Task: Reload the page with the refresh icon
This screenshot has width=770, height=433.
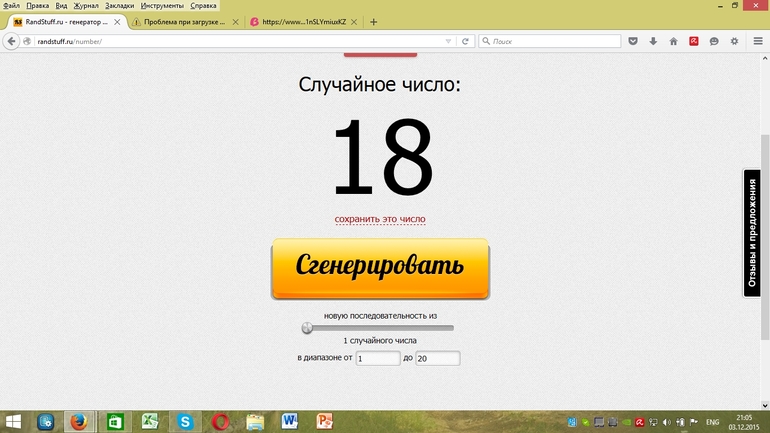Action: pyautogui.click(x=466, y=41)
